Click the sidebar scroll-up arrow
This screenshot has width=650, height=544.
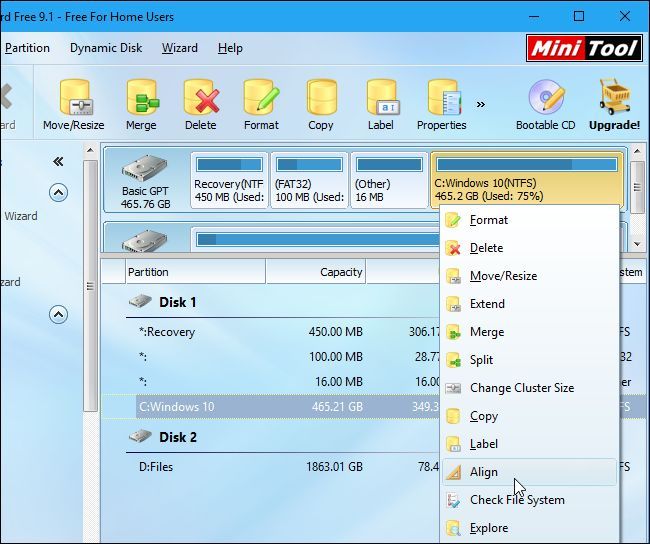[x=90, y=151]
